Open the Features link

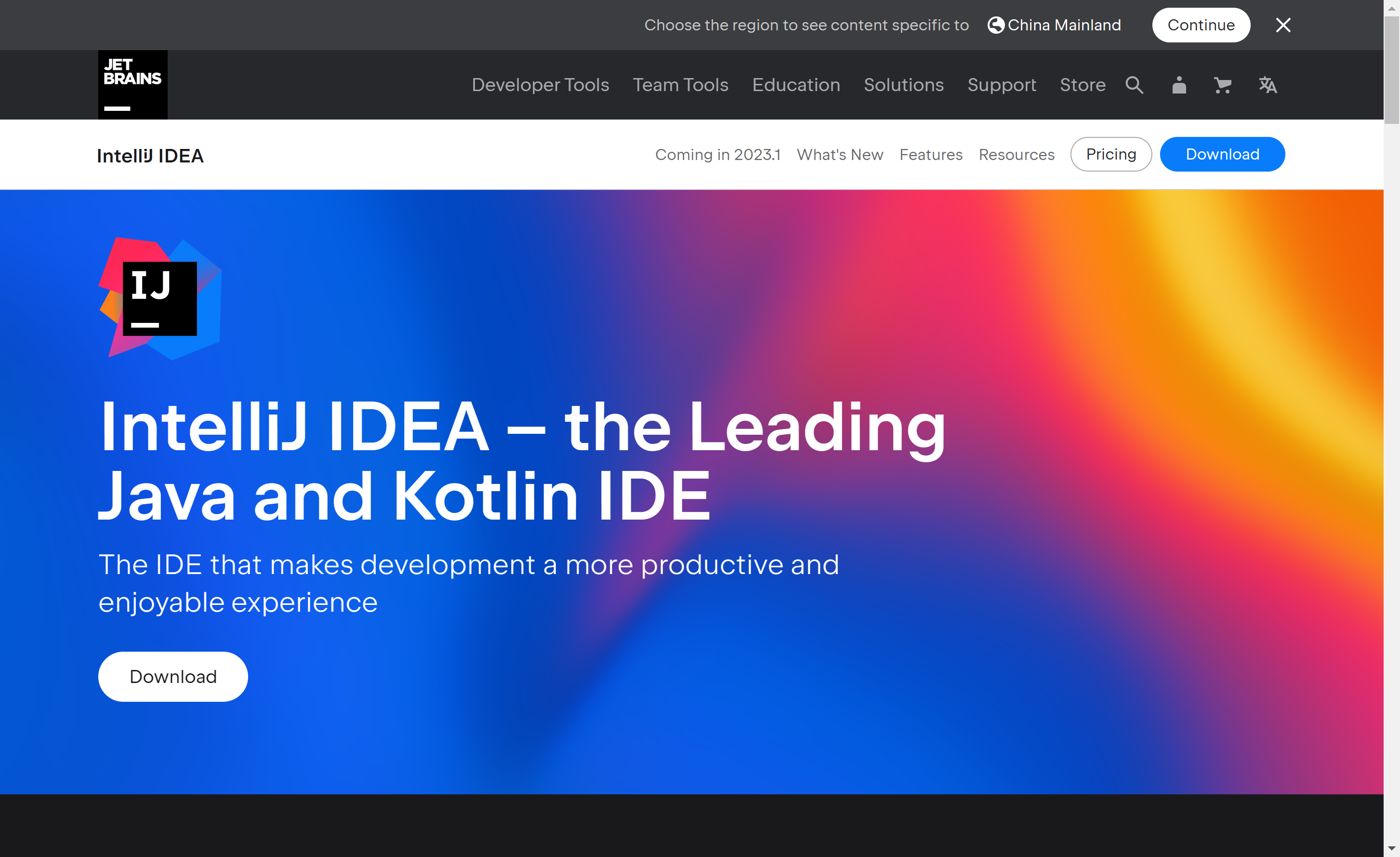point(931,155)
